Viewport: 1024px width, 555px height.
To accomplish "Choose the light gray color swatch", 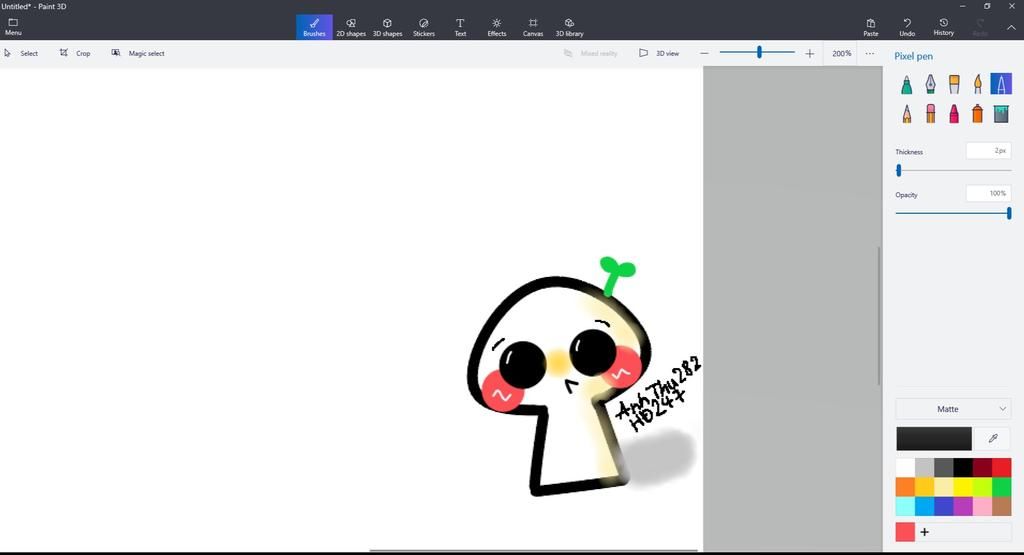I will [924, 468].
